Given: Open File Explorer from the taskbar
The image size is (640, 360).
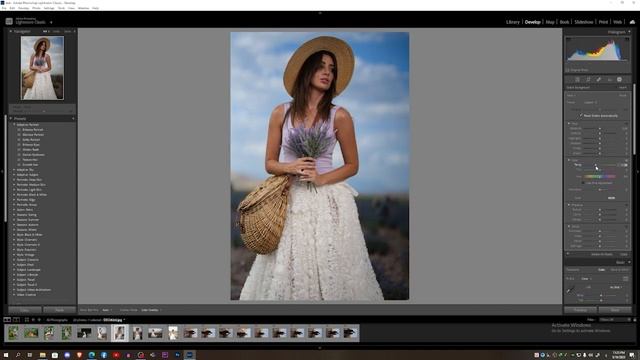Looking at the screenshot, I should click(42, 355).
